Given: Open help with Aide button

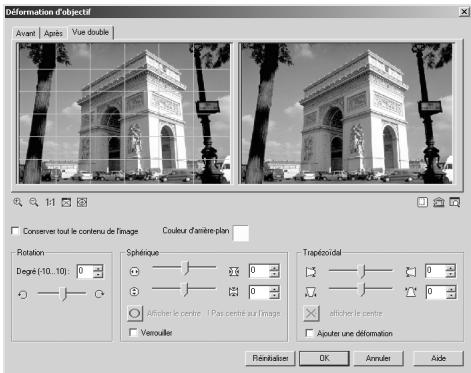Looking at the screenshot, I should (x=438, y=358).
